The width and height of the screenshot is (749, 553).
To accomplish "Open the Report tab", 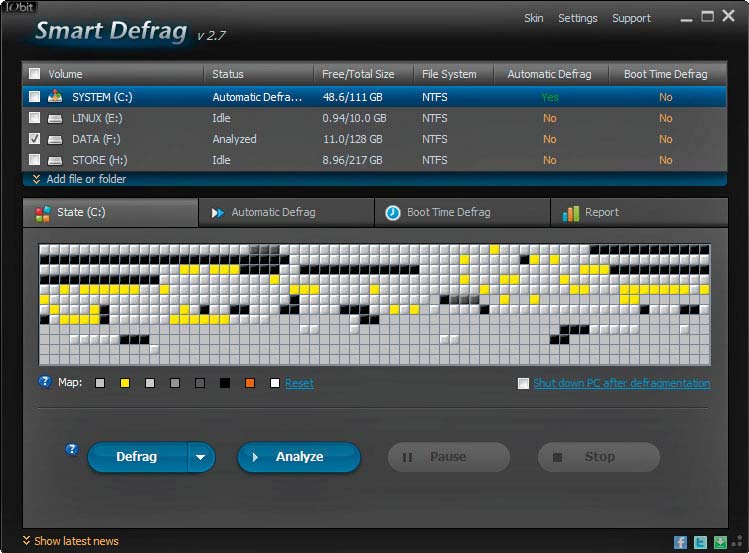I will (639, 213).
